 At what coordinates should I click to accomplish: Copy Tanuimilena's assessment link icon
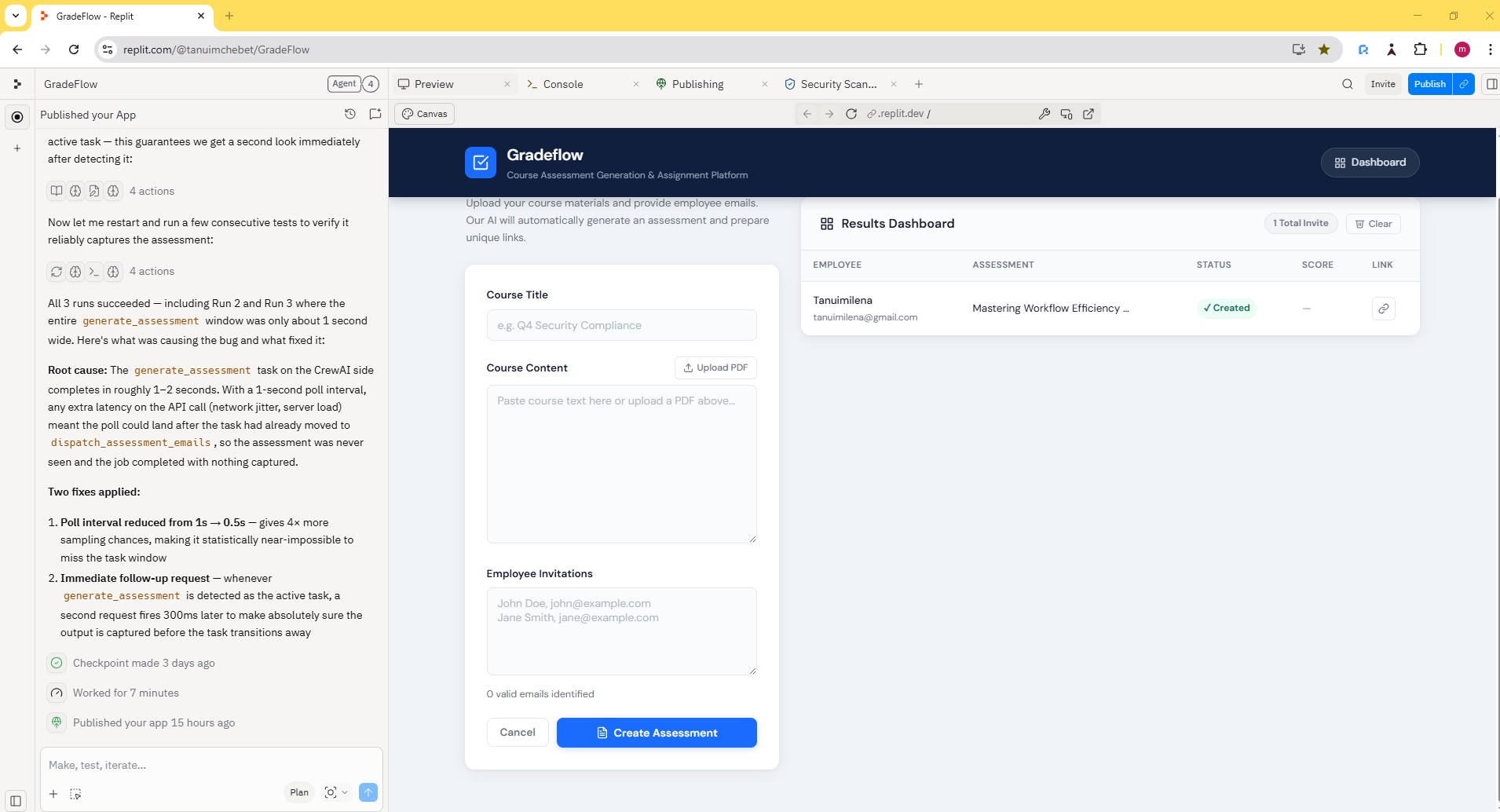[1383, 309]
